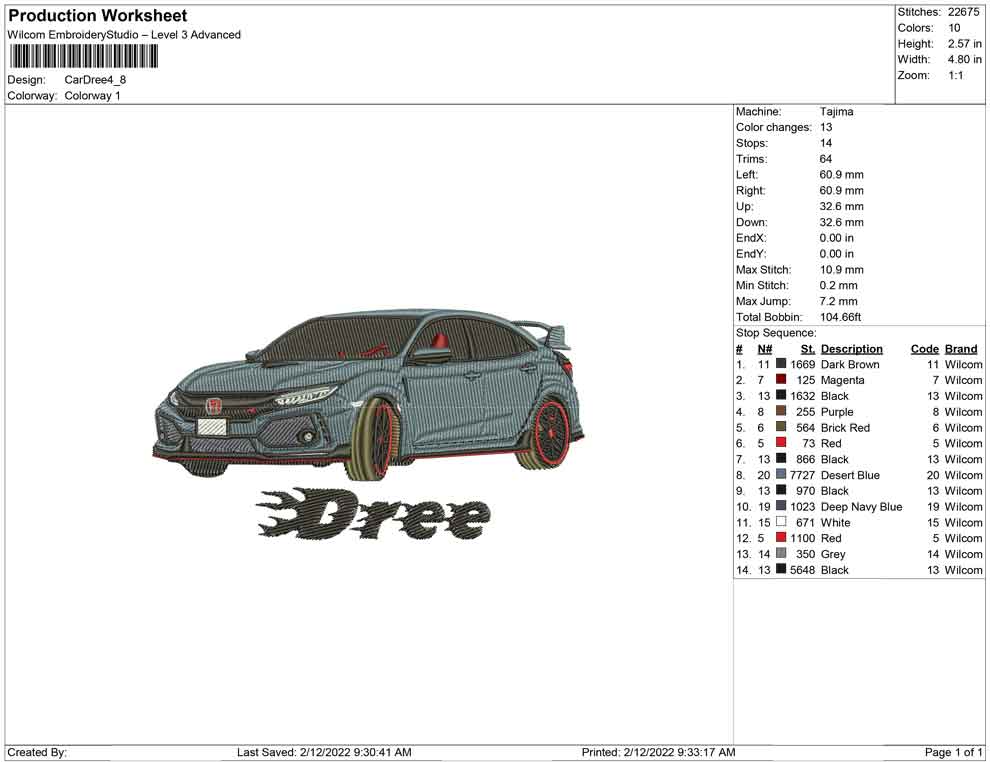Viewport: 990px width, 762px height.
Task: Click the 'Description' column header
Action: point(852,348)
